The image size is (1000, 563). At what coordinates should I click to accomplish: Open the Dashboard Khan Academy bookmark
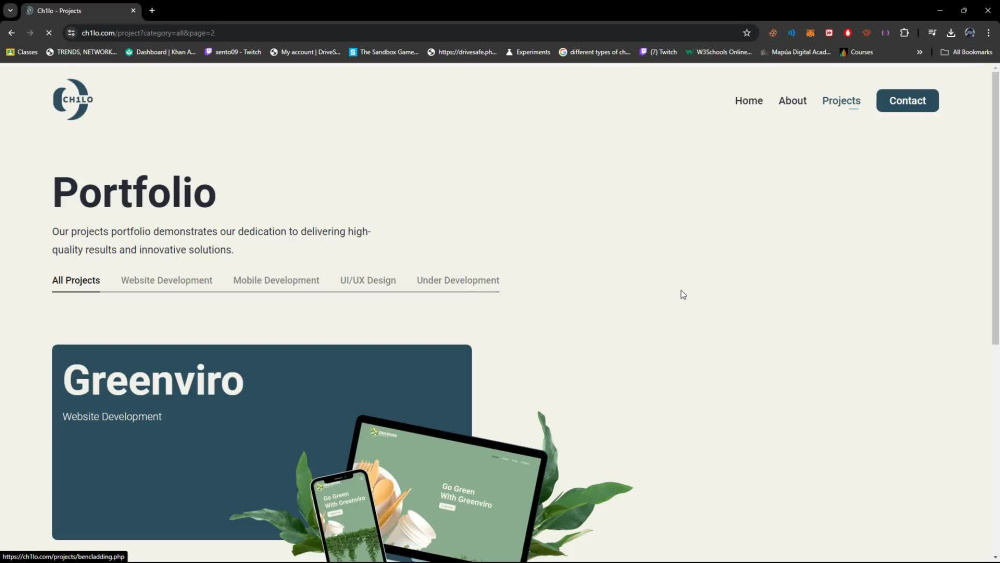pyautogui.click(x=160, y=52)
